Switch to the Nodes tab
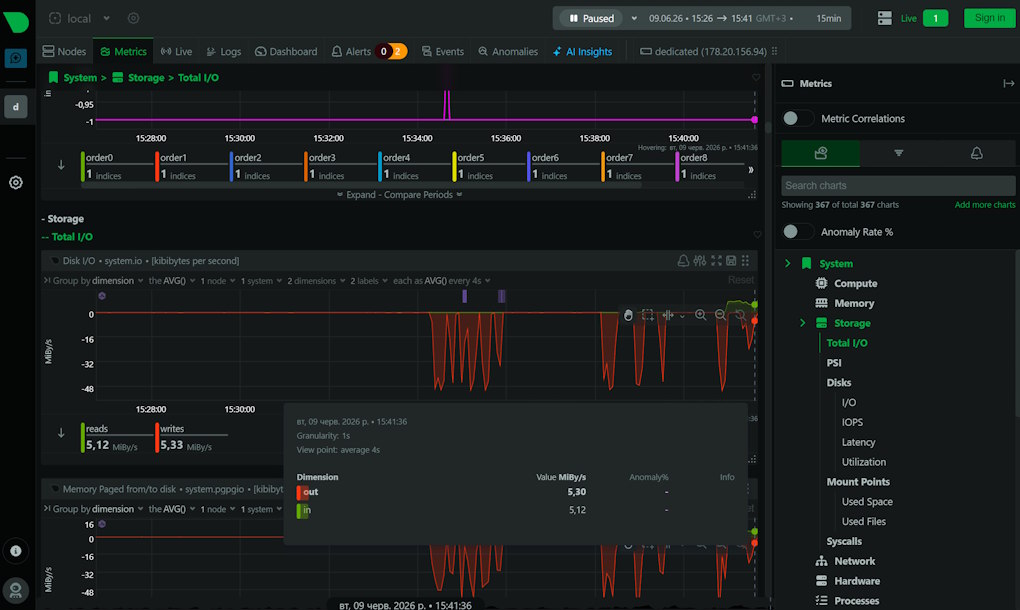The height and width of the screenshot is (610, 1020). click(x=64, y=51)
